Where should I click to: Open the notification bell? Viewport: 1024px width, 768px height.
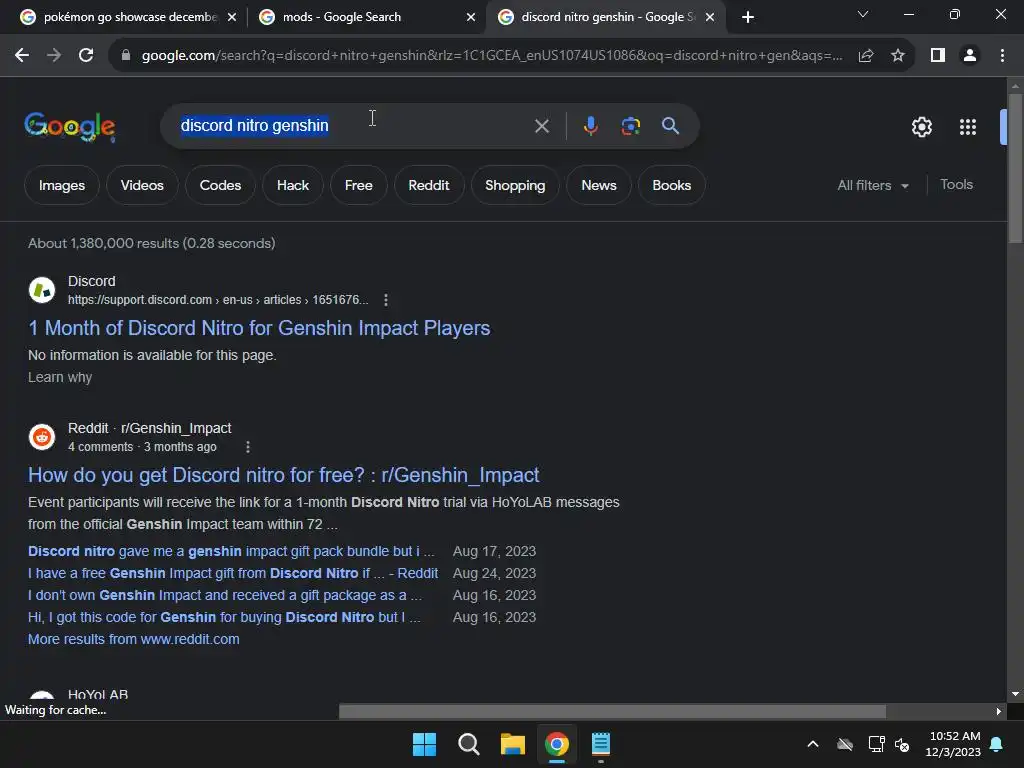[x=997, y=744]
